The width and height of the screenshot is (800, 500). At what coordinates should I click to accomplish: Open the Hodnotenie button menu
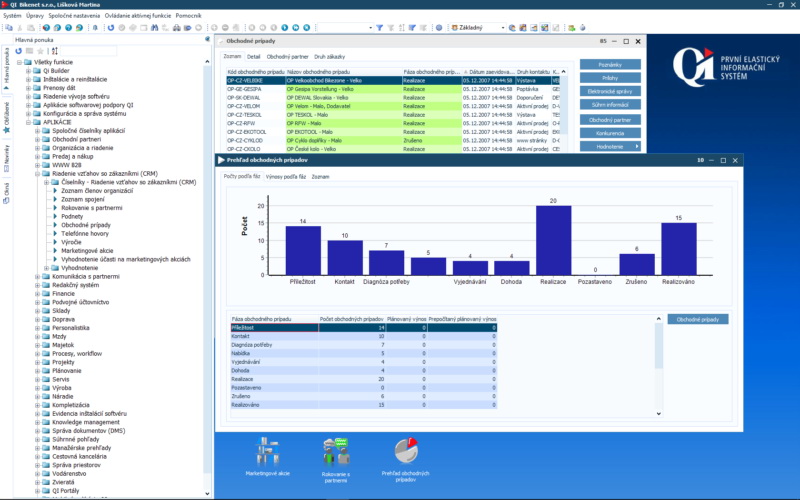click(610, 146)
